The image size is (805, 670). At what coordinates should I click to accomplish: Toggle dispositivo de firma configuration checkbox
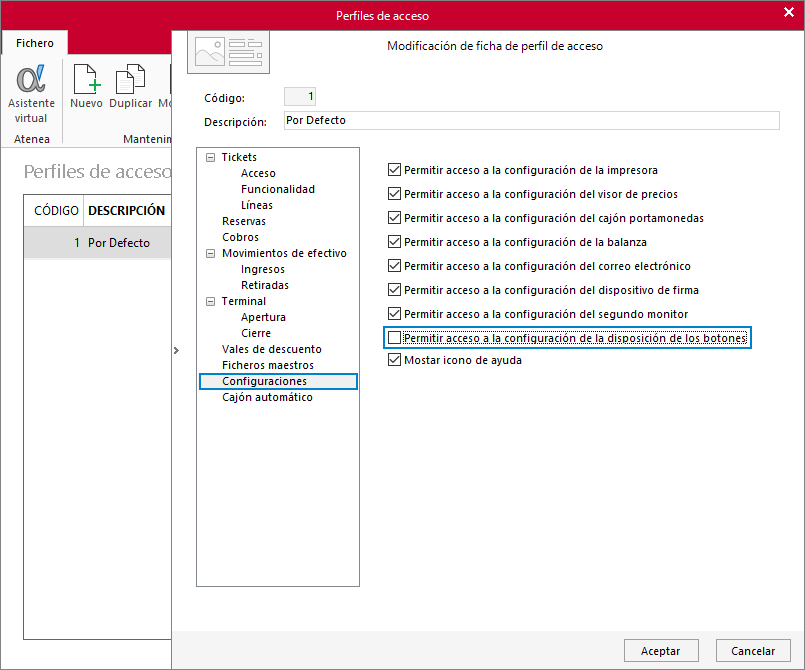coord(394,290)
